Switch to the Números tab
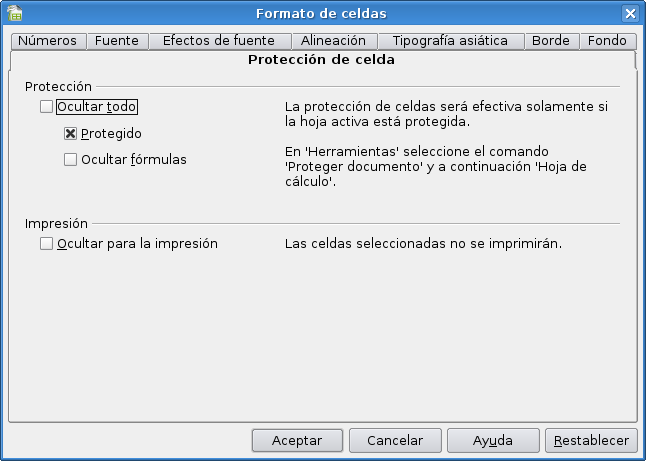This screenshot has height=461, width=646. 47,41
